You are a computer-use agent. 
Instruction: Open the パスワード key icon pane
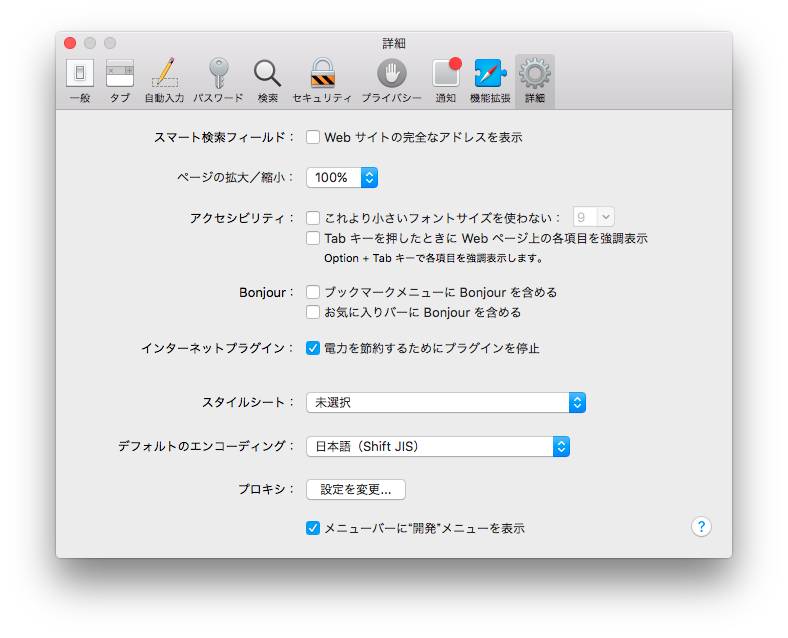click(218, 81)
